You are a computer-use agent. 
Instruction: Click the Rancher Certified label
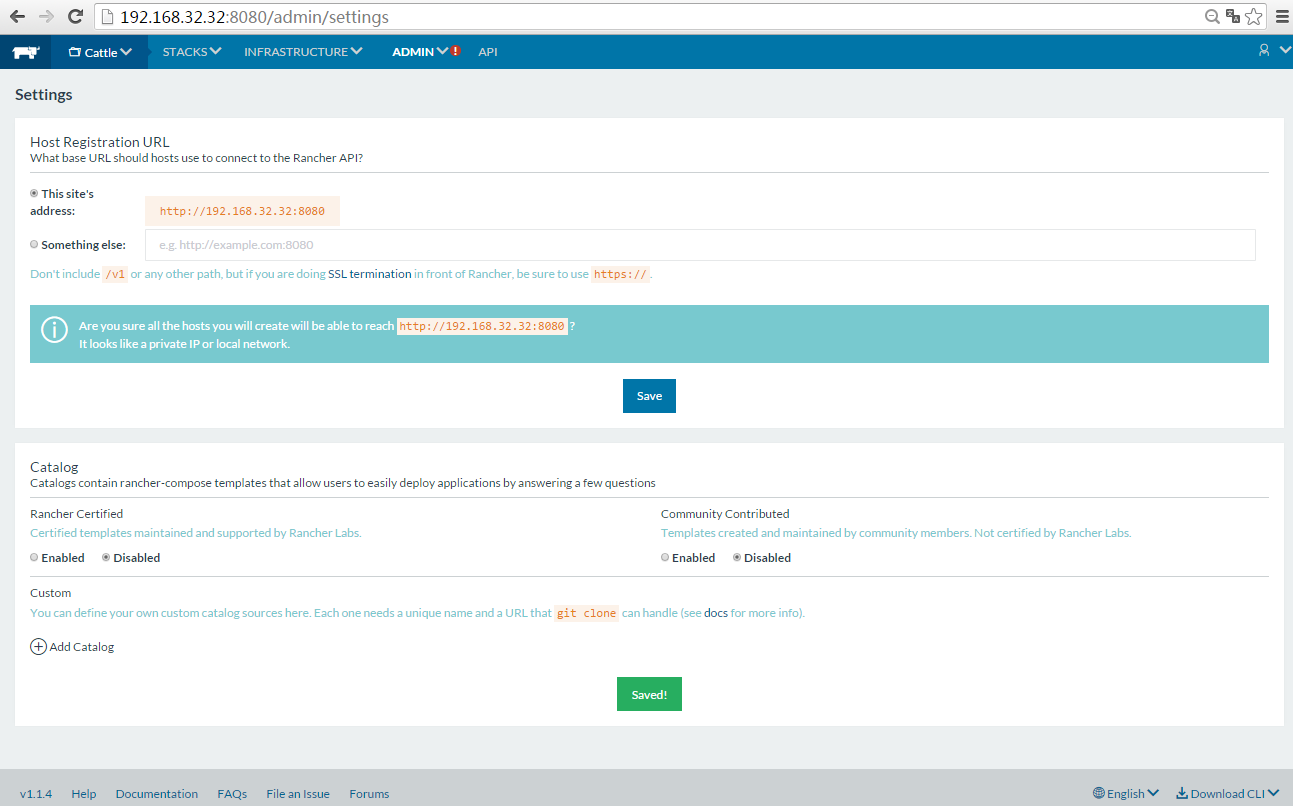[77, 514]
